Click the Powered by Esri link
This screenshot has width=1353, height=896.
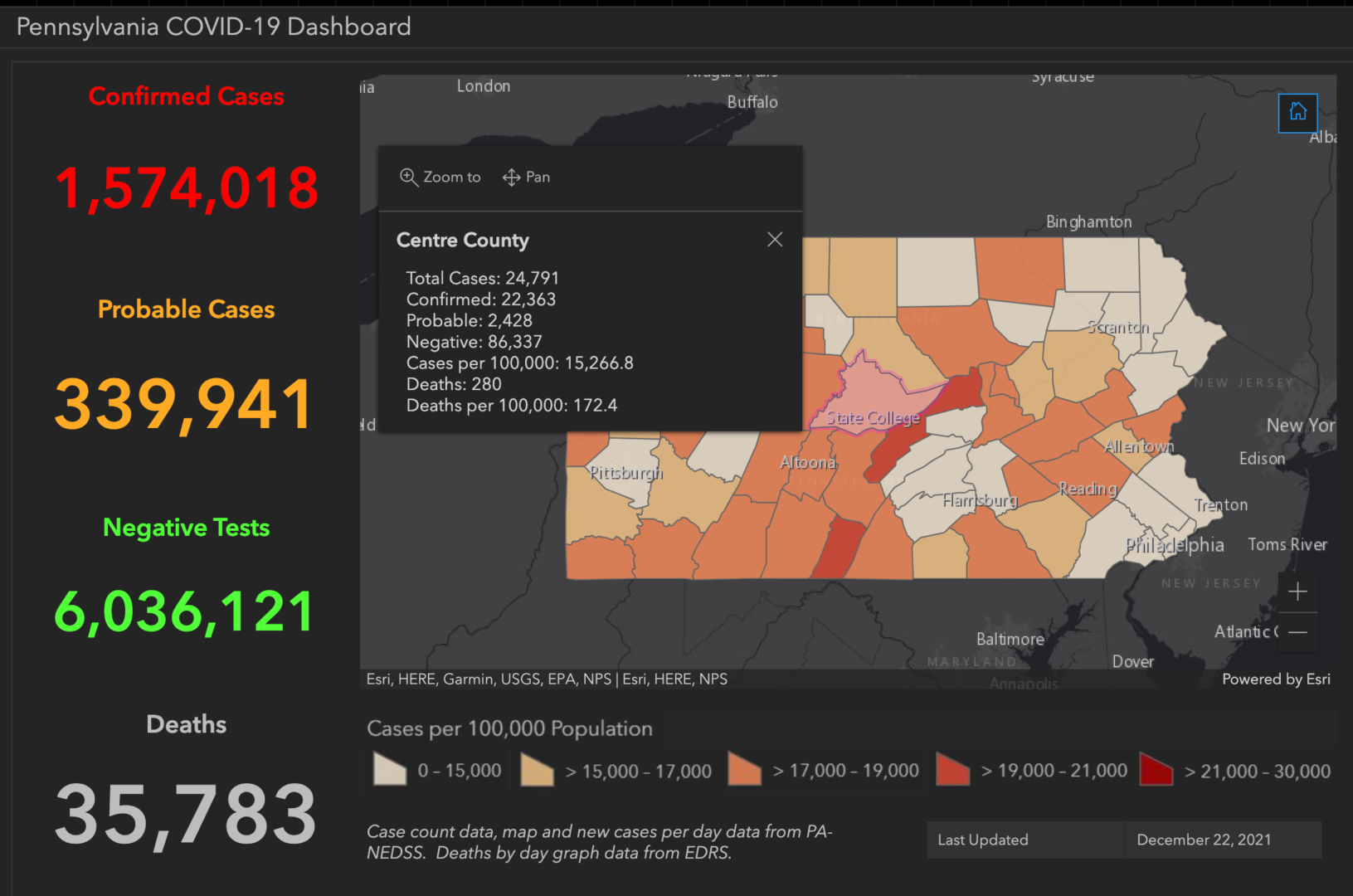tap(1276, 679)
